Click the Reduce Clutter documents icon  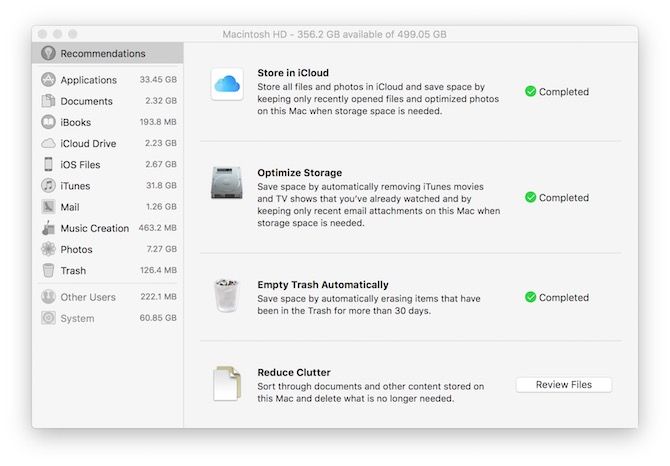tap(227, 384)
